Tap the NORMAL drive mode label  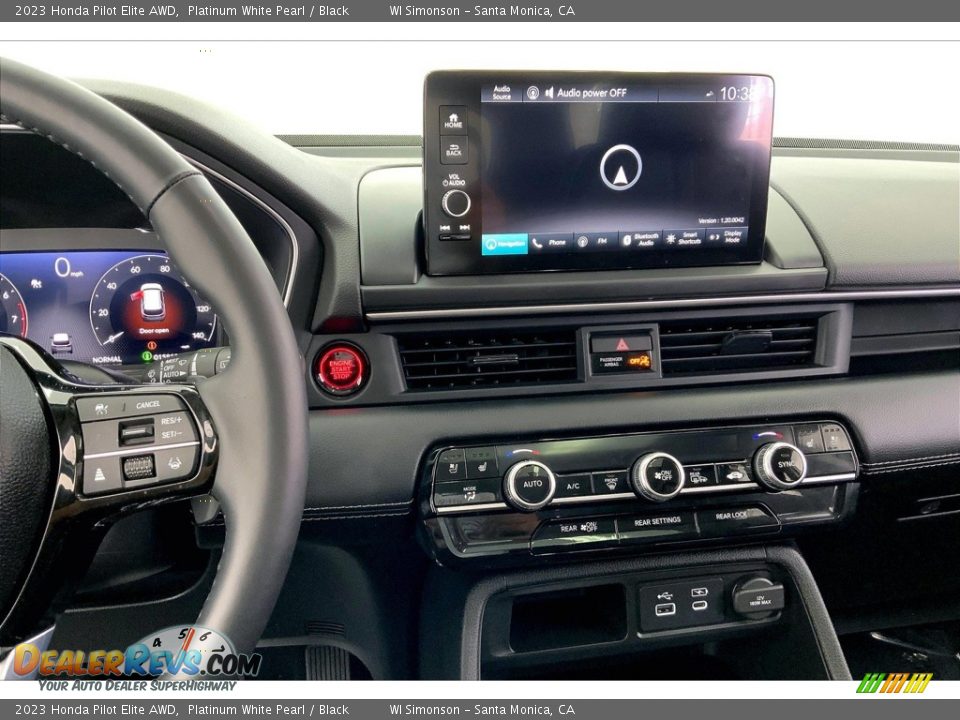(107, 359)
